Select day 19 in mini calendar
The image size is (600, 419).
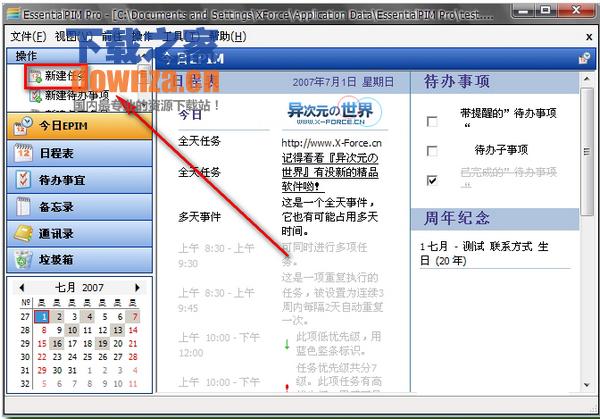coord(103,343)
